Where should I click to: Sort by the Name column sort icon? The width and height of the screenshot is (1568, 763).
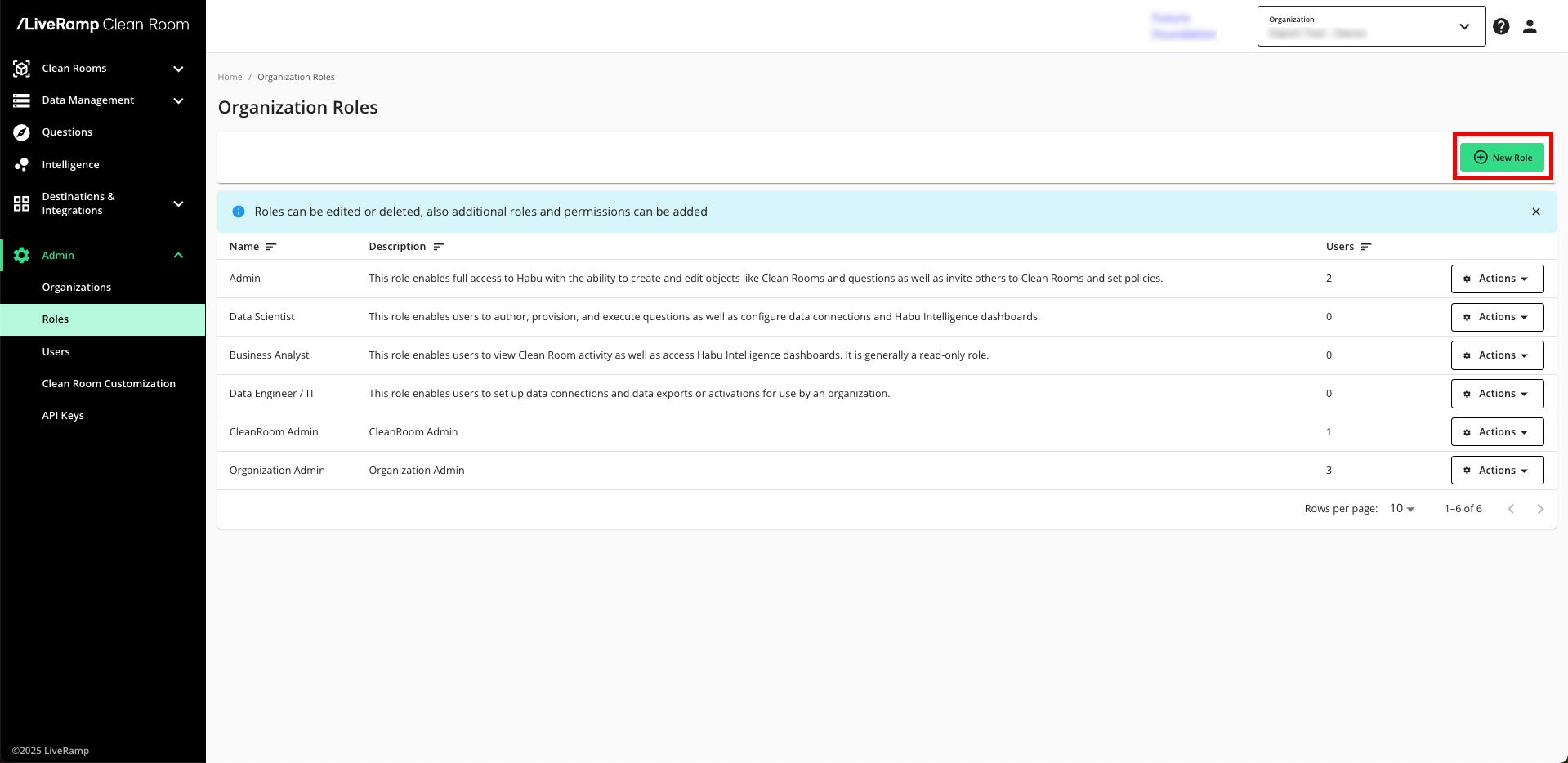(271, 247)
